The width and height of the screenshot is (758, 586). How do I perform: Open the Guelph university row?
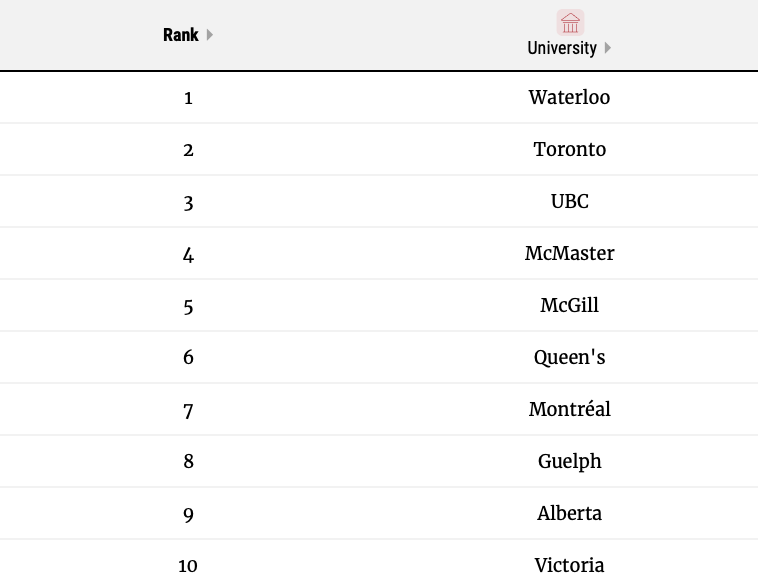tap(569, 462)
